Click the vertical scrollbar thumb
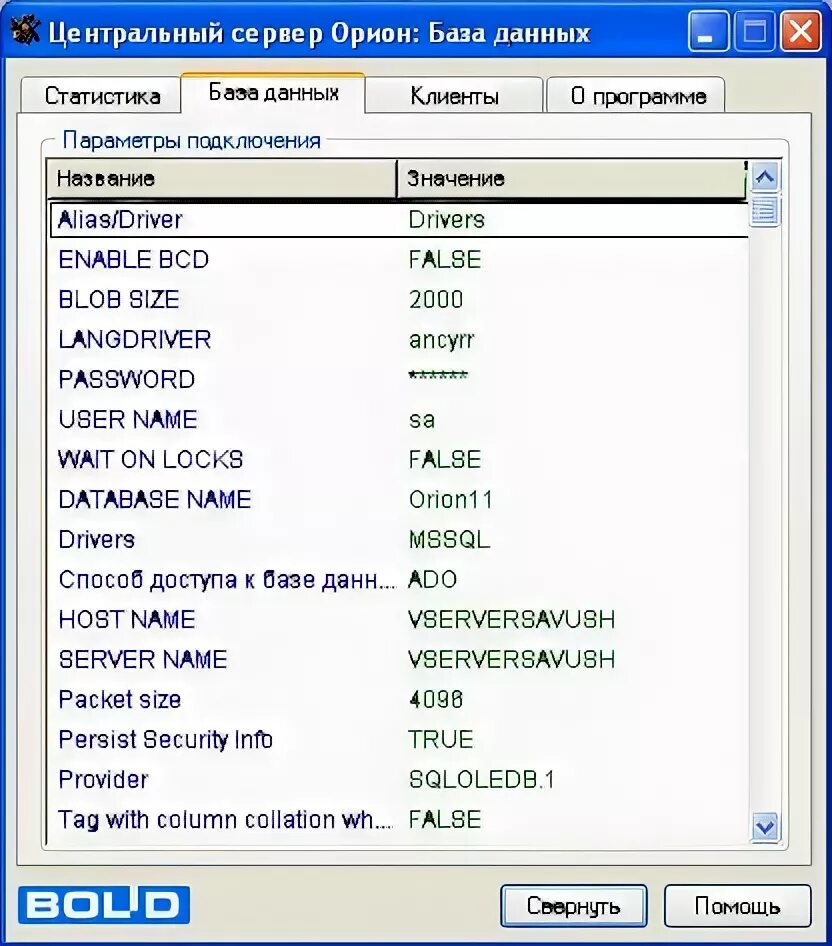Image resolution: width=832 pixels, height=946 pixels. click(x=765, y=211)
